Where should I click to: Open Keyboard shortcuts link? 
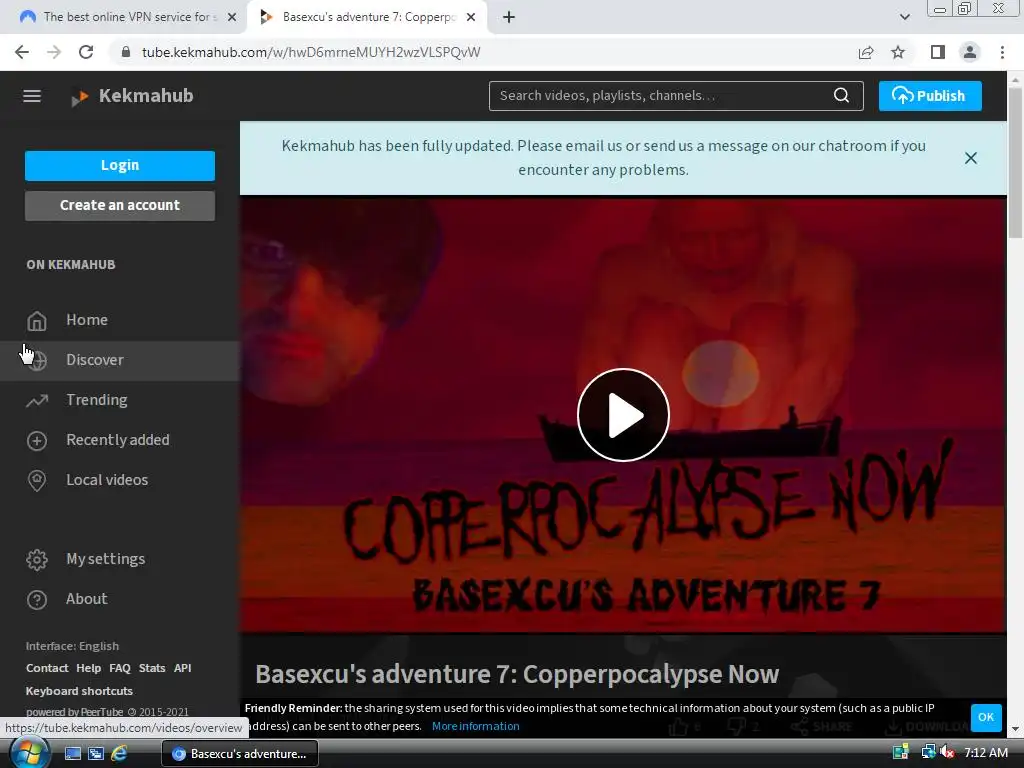click(x=79, y=691)
